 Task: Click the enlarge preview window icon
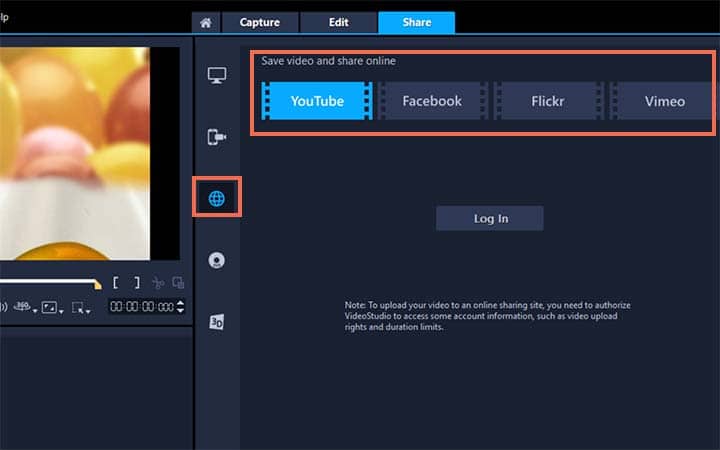pyautogui.click(x=178, y=282)
